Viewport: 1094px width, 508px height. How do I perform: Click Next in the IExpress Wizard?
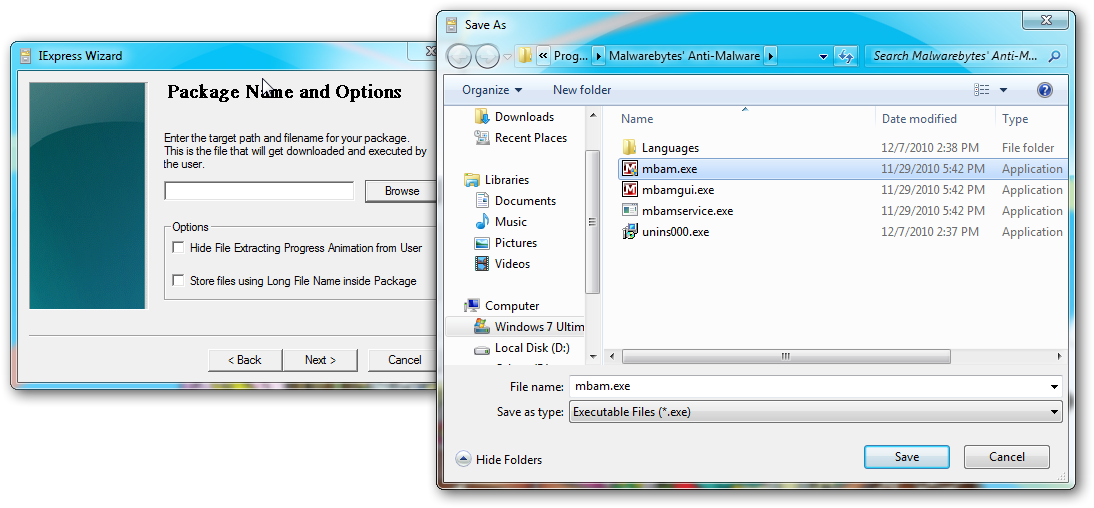[320, 360]
